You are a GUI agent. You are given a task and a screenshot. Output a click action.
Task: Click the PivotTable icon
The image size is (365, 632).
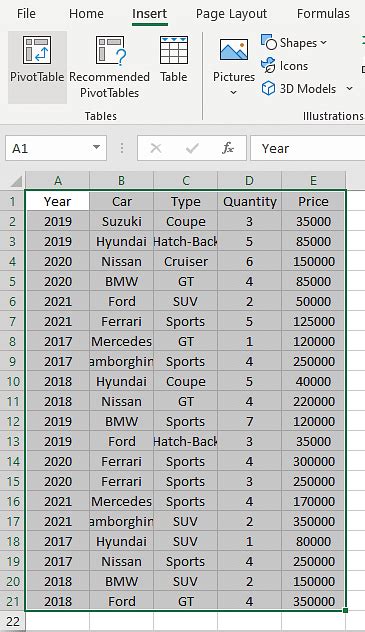(x=37, y=50)
